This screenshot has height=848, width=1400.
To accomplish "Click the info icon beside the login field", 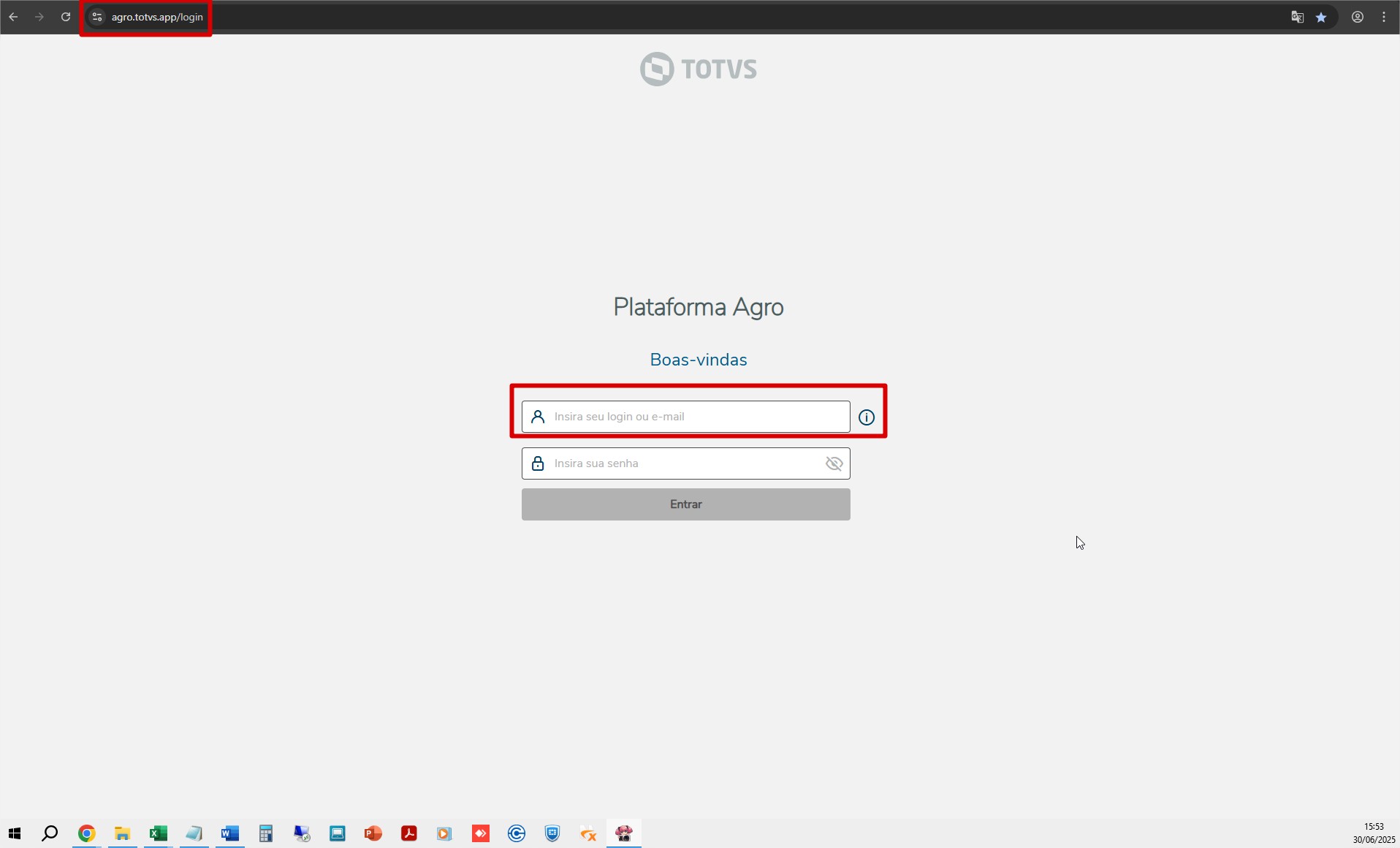I will (x=867, y=417).
